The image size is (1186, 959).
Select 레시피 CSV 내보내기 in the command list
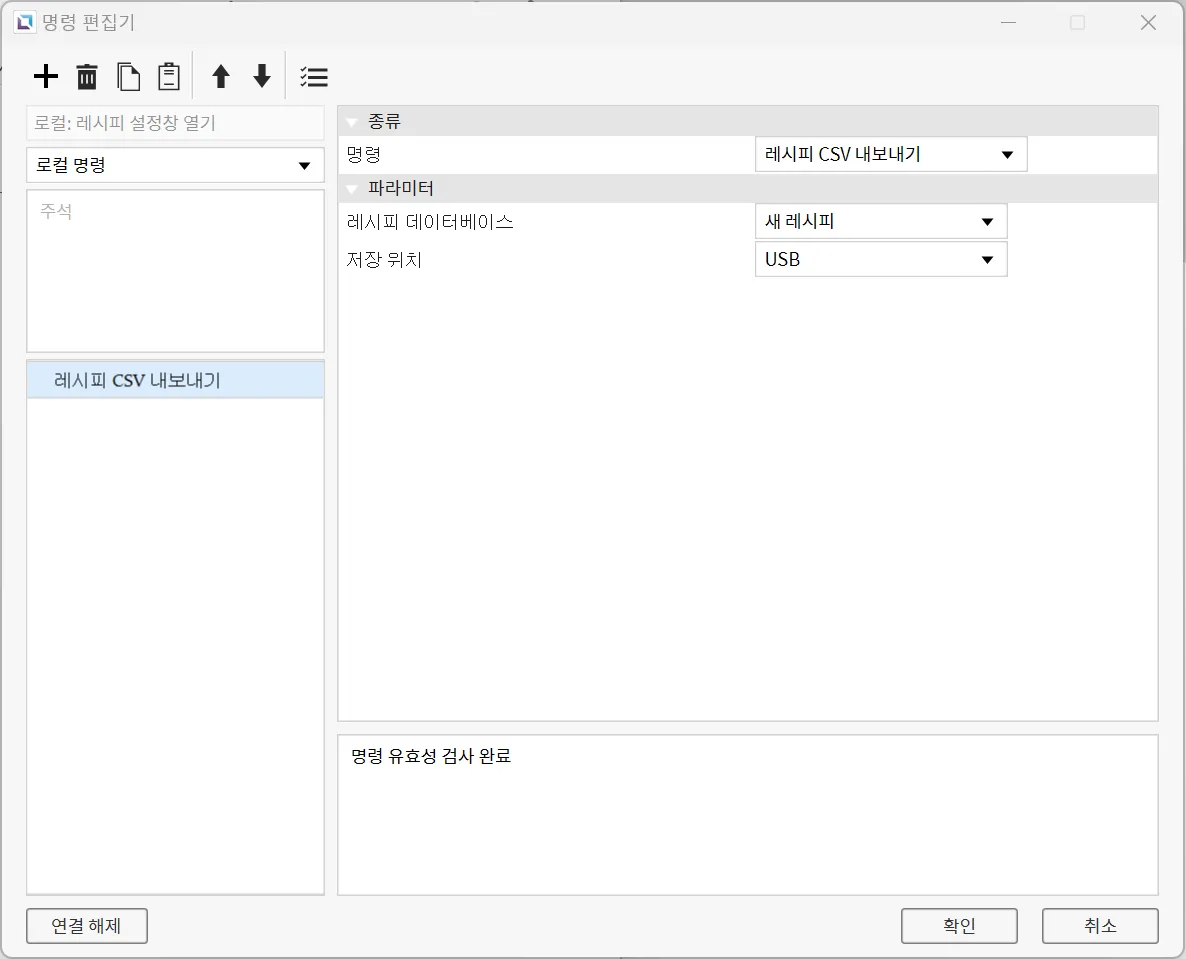pos(137,380)
